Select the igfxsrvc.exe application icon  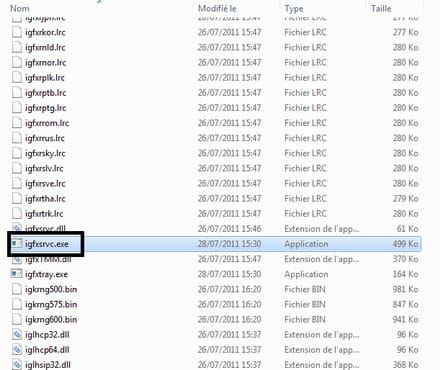tap(17, 244)
